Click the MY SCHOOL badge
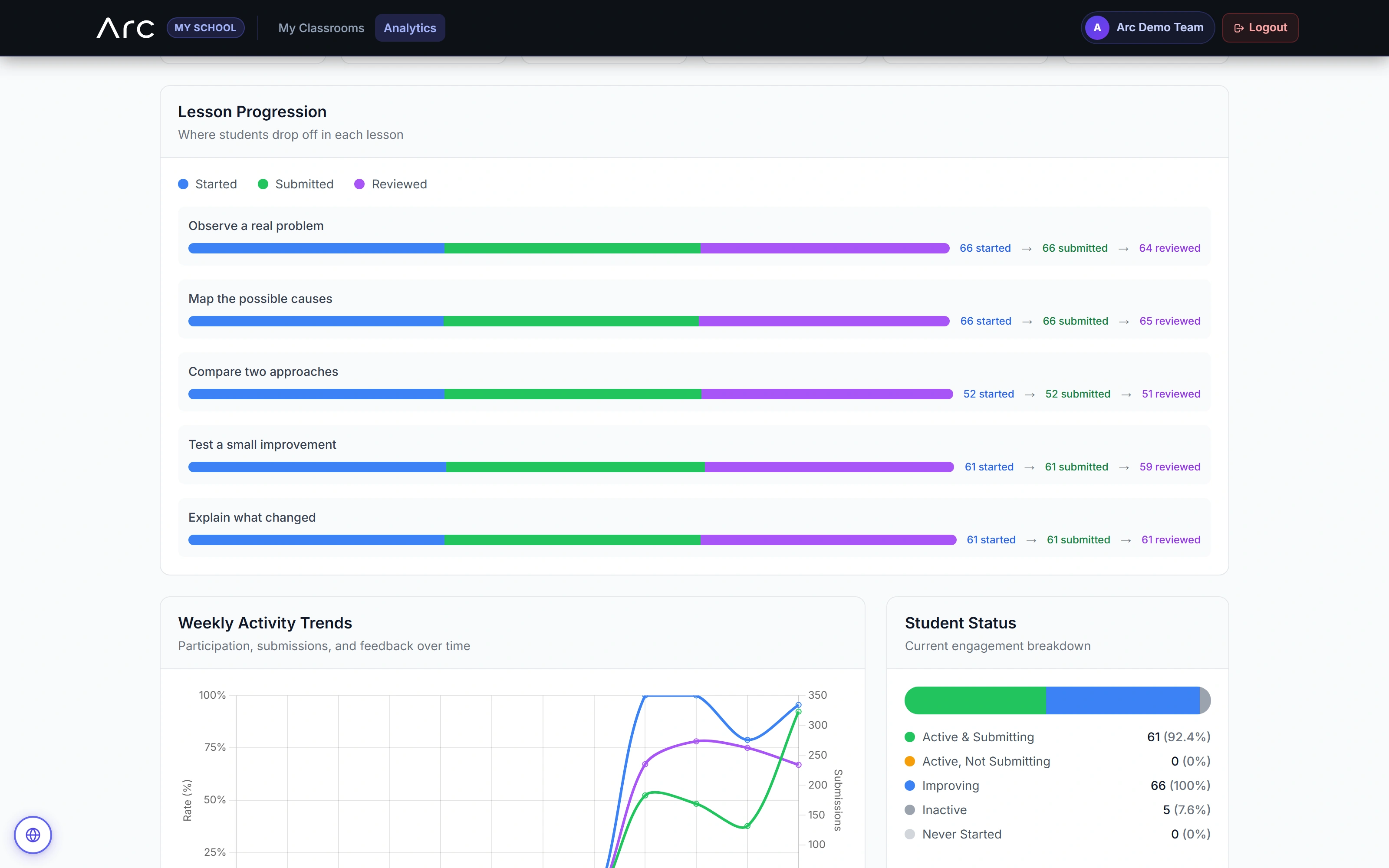This screenshot has width=1389, height=868. coord(205,27)
